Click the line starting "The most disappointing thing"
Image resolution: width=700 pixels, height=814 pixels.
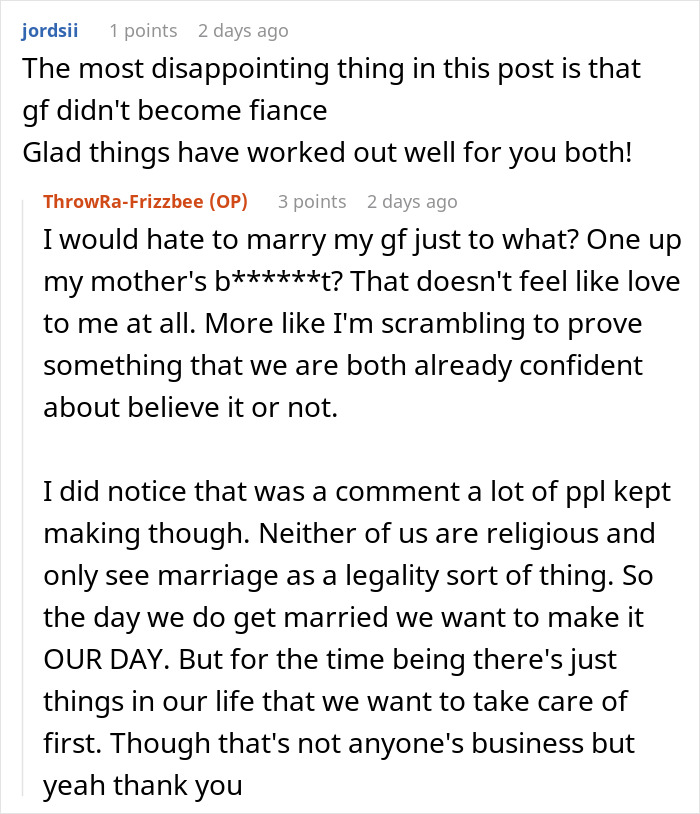pos(331,69)
